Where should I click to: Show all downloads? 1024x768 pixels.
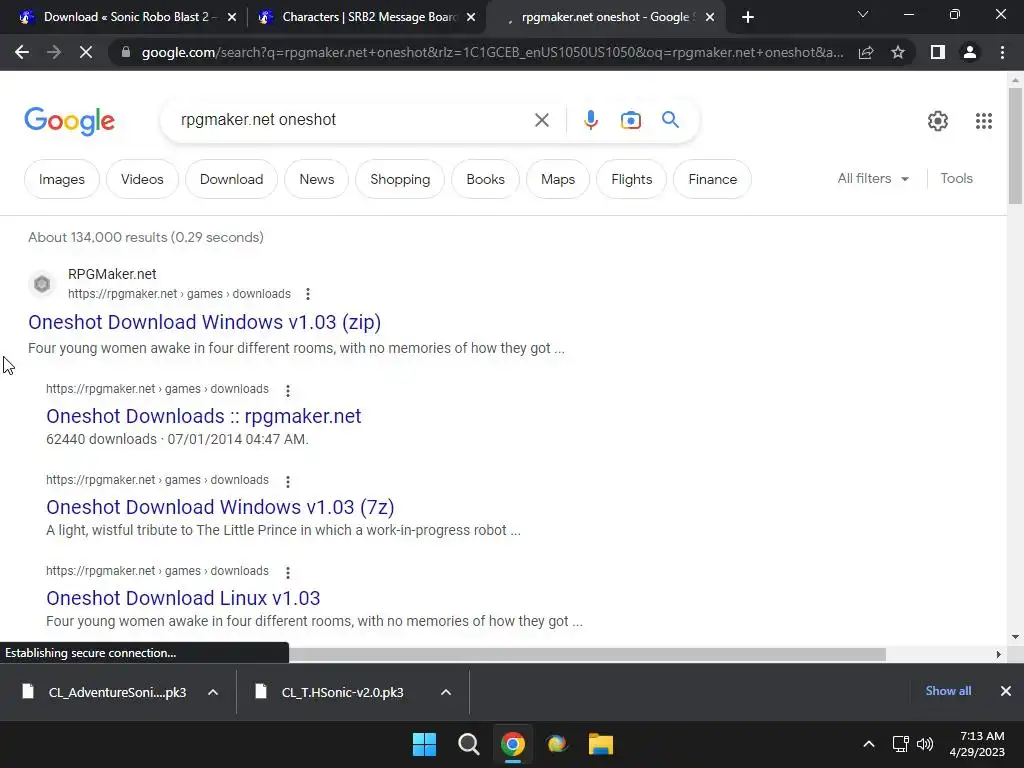[x=948, y=691]
